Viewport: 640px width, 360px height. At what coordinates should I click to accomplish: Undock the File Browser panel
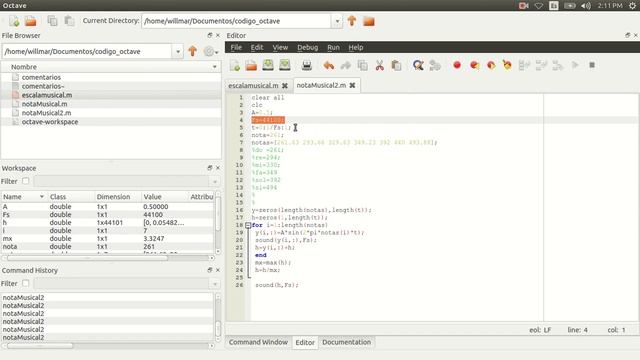click(x=210, y=36)
